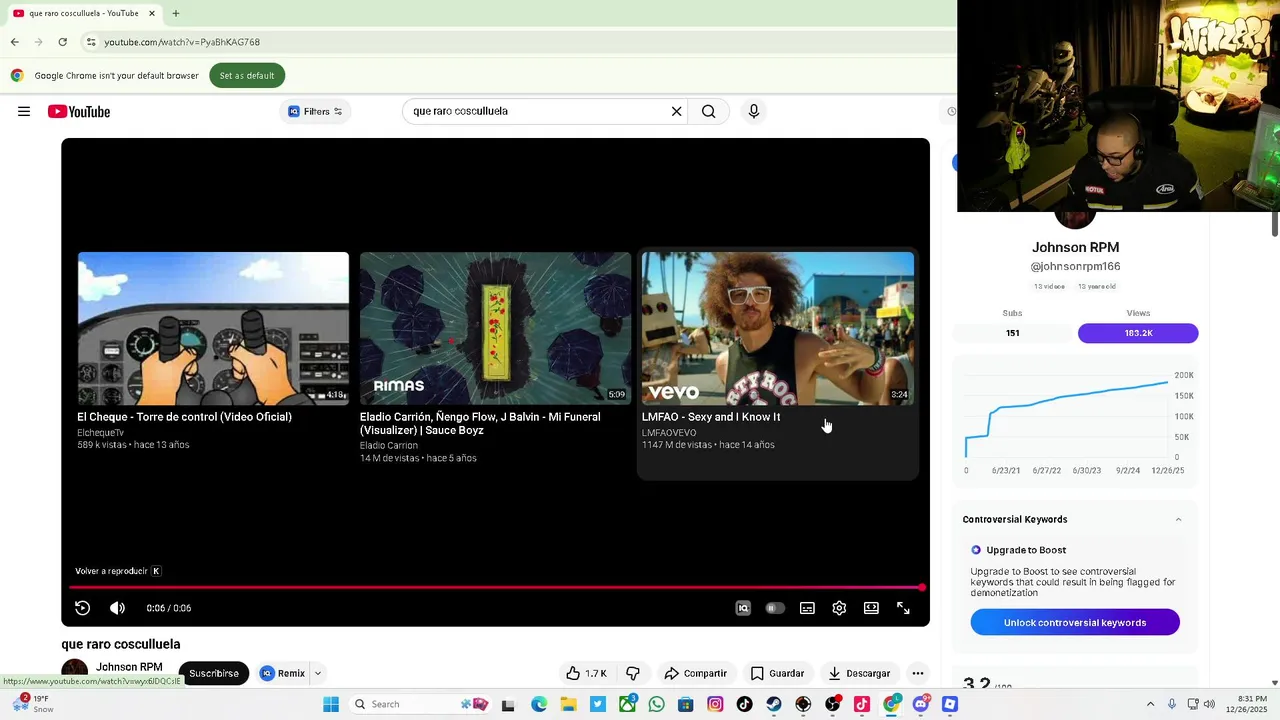This screenshot has height=720, width=1280.
Task: Go back with the browser back arrow
Action: [15, 42]
